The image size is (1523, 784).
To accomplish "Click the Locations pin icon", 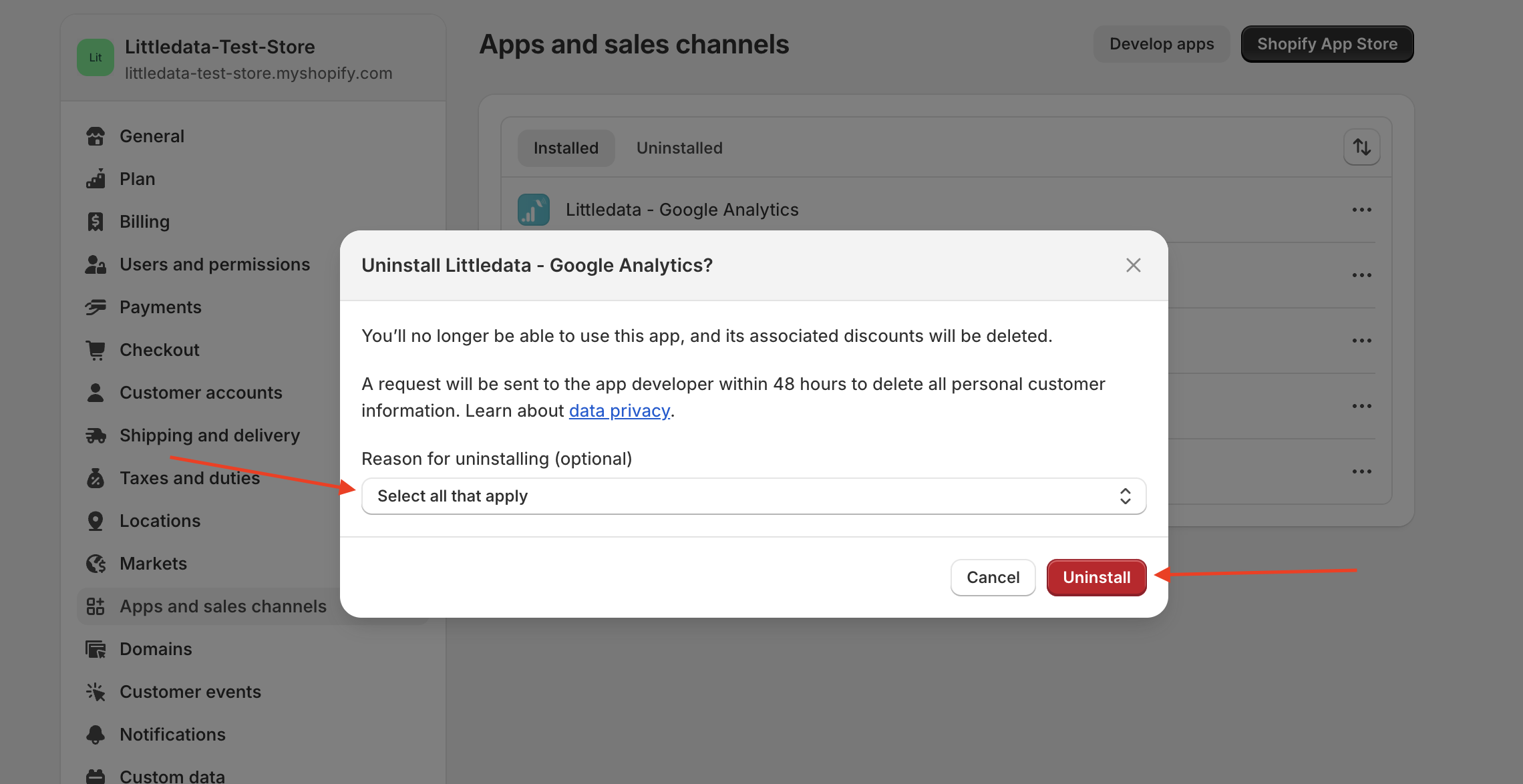I will click(96, 521).
